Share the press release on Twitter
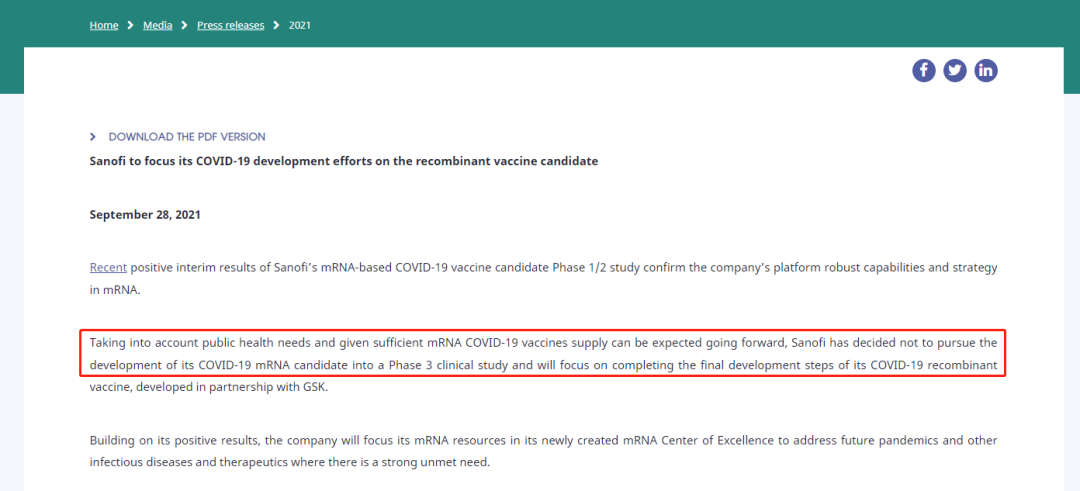 point(955,70)
